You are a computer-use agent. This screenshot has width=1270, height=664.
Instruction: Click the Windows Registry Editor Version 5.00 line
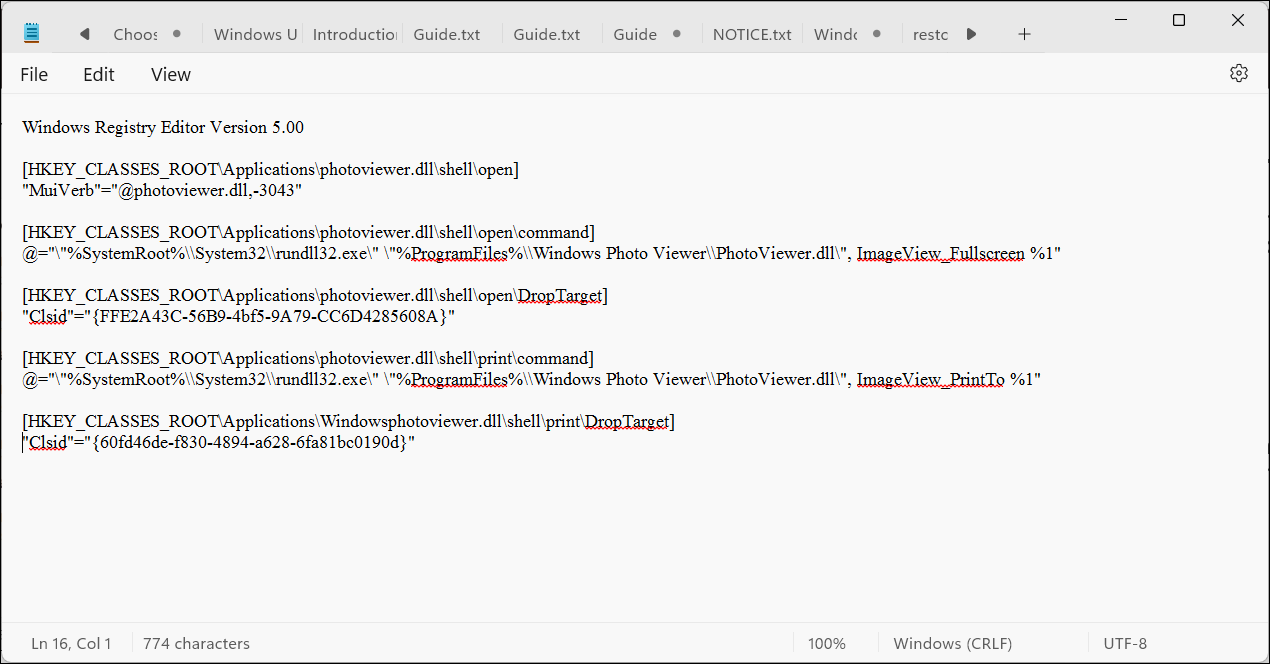point(163,127)
